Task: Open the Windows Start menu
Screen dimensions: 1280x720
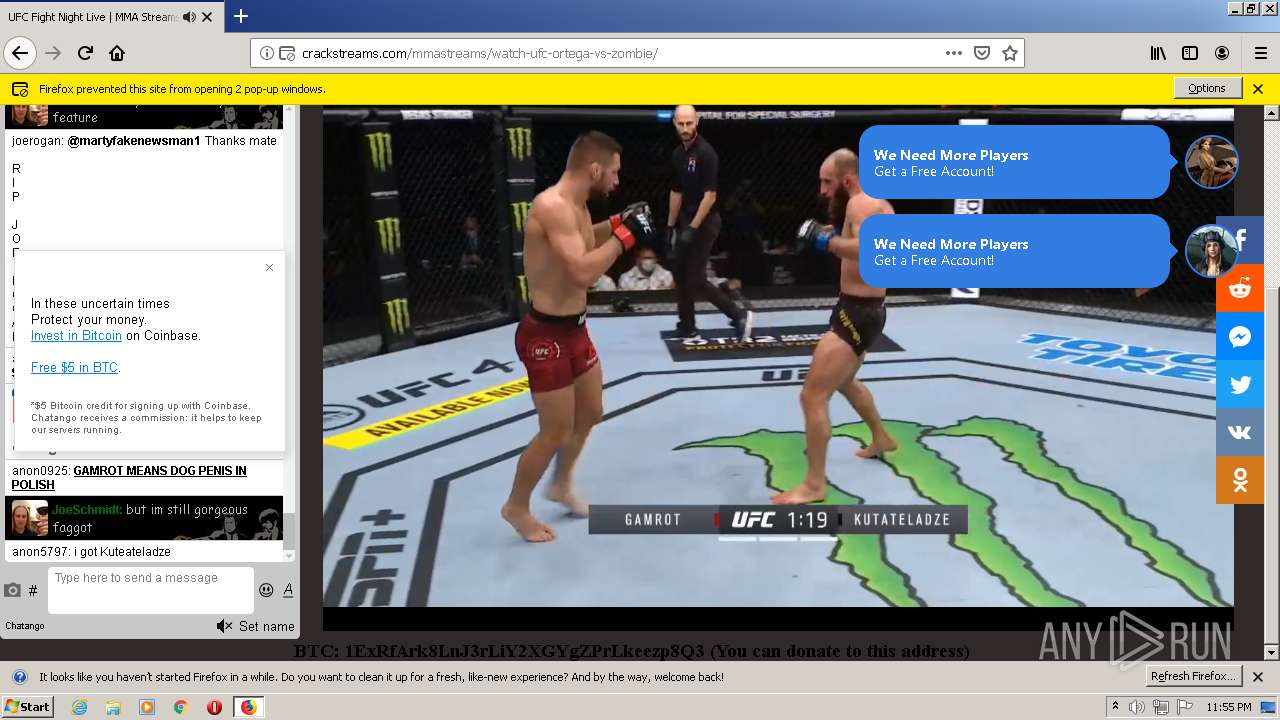Action: pyautogui.click(x=27, y=706)
